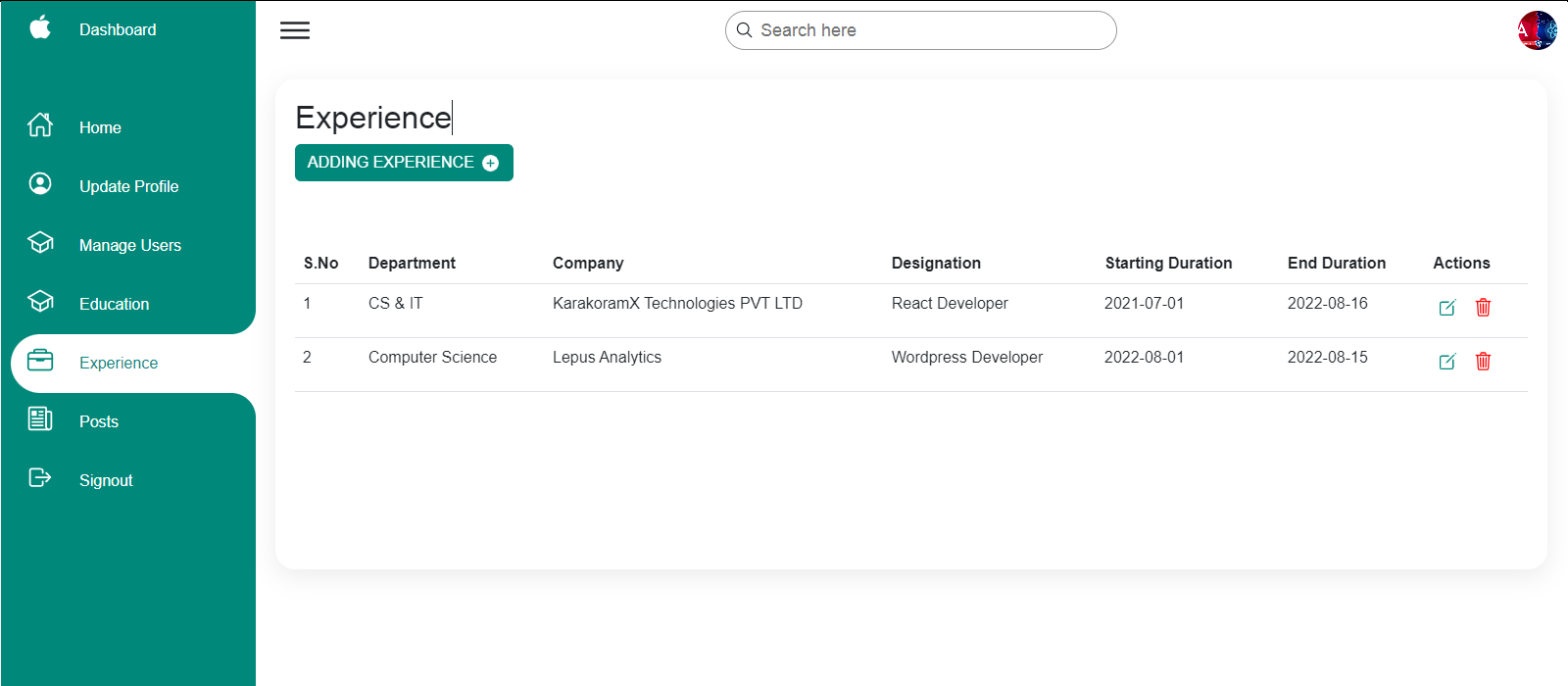This screenshot has width=1568, height=686.
Task: Navigate to Education section
Action: click(x=114, y=304)
